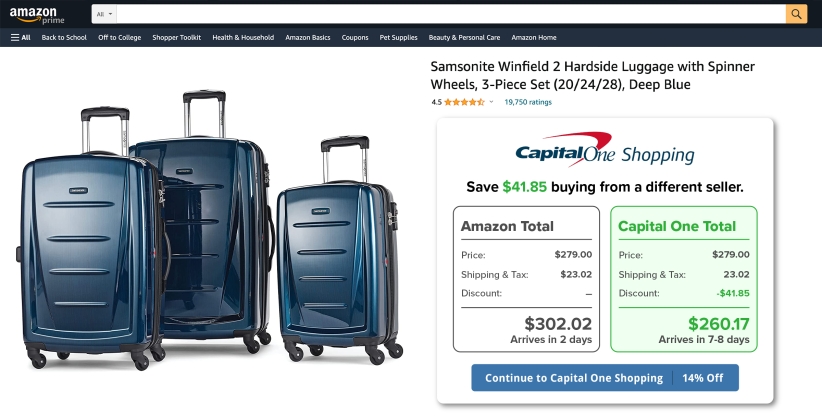Image resolution: width=822 pixels, height=416 pixels.
Task: Select Health & Household category
Action: coord(243,38)
